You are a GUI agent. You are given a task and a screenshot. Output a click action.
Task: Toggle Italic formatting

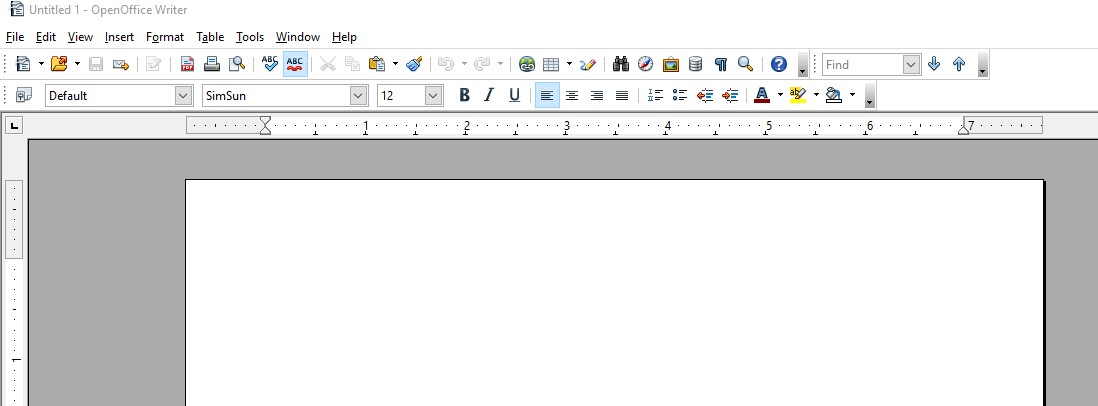coord(489,95)
